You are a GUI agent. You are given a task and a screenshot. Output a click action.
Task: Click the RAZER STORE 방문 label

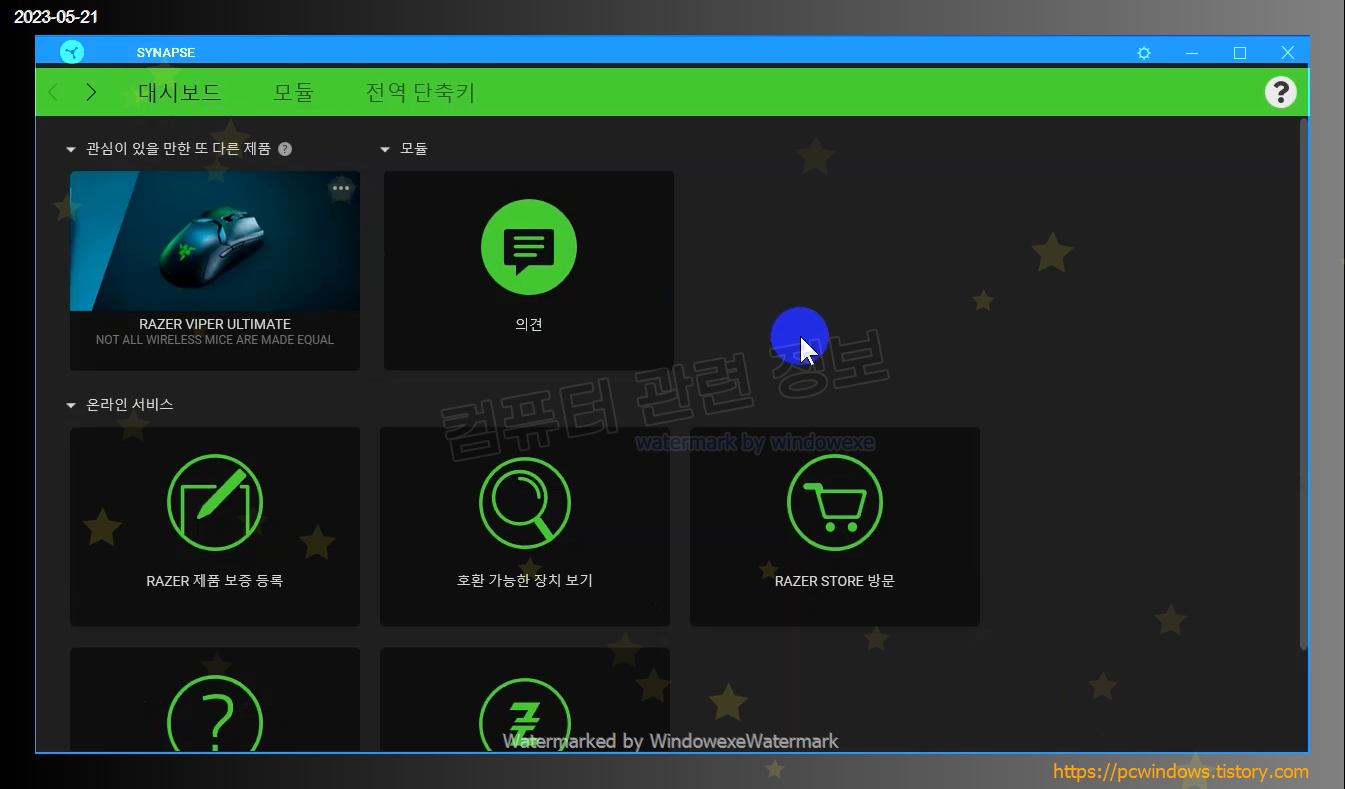pos(835,580)
